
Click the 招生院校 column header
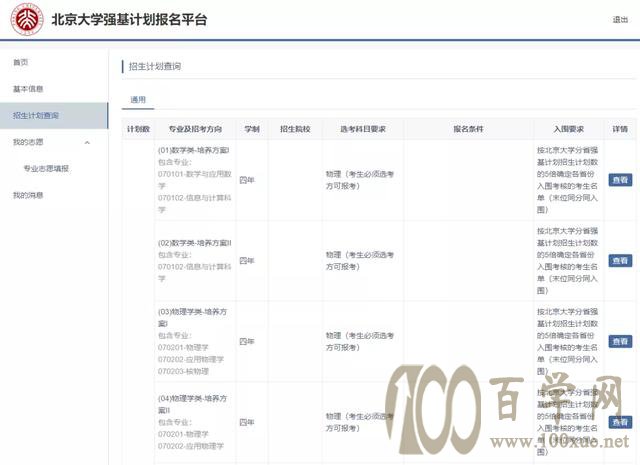point(295,129)
